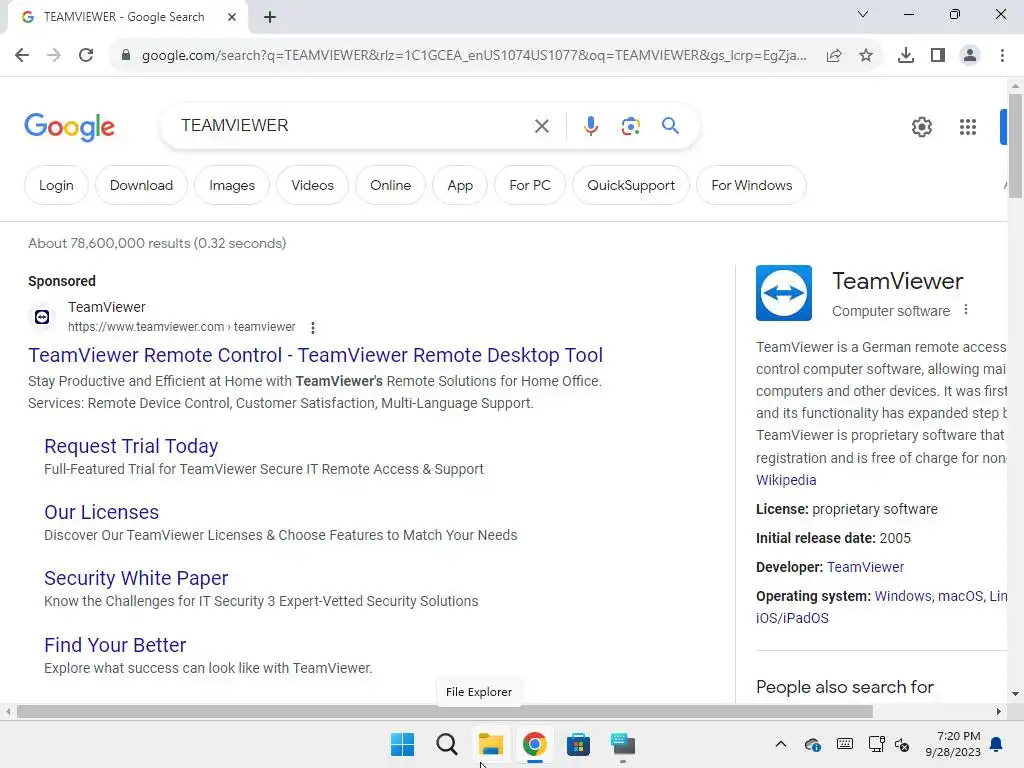Open the Security White Paper link

pyautogui.click(x=136, y=578)
